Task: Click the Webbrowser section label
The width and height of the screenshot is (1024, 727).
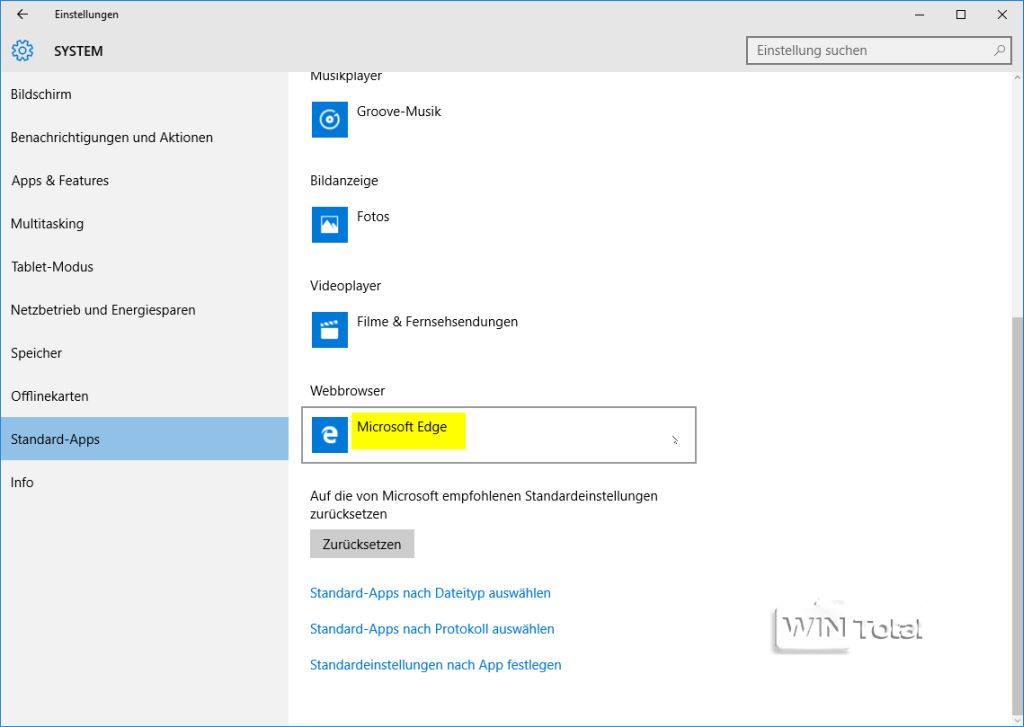Action: point(347,391)
